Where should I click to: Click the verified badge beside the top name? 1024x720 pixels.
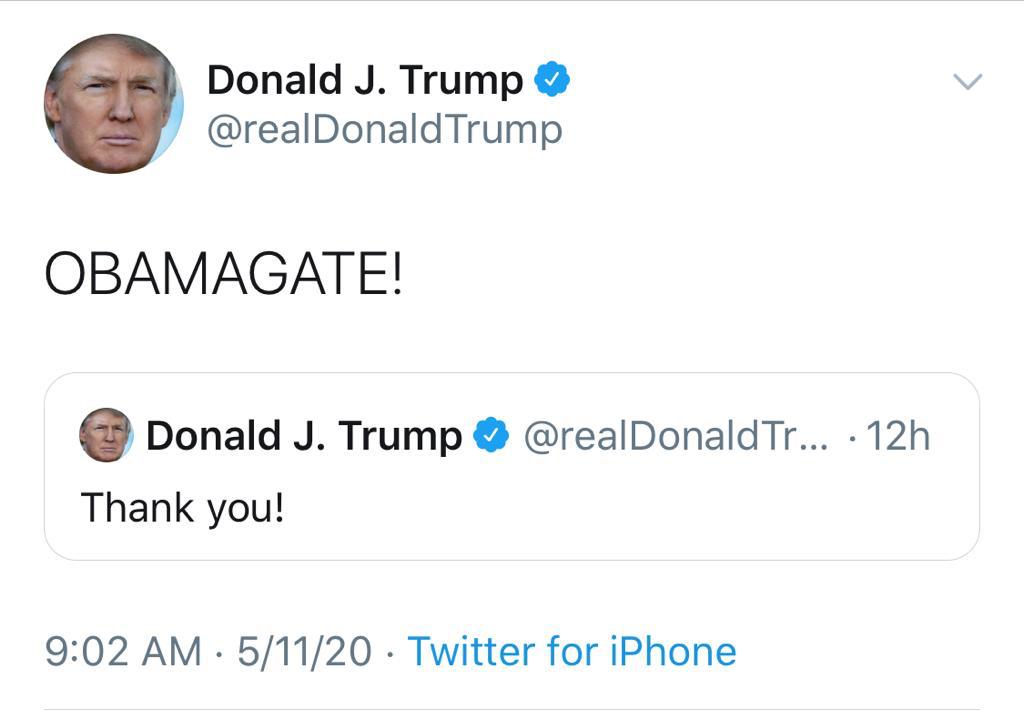[552, 79]
